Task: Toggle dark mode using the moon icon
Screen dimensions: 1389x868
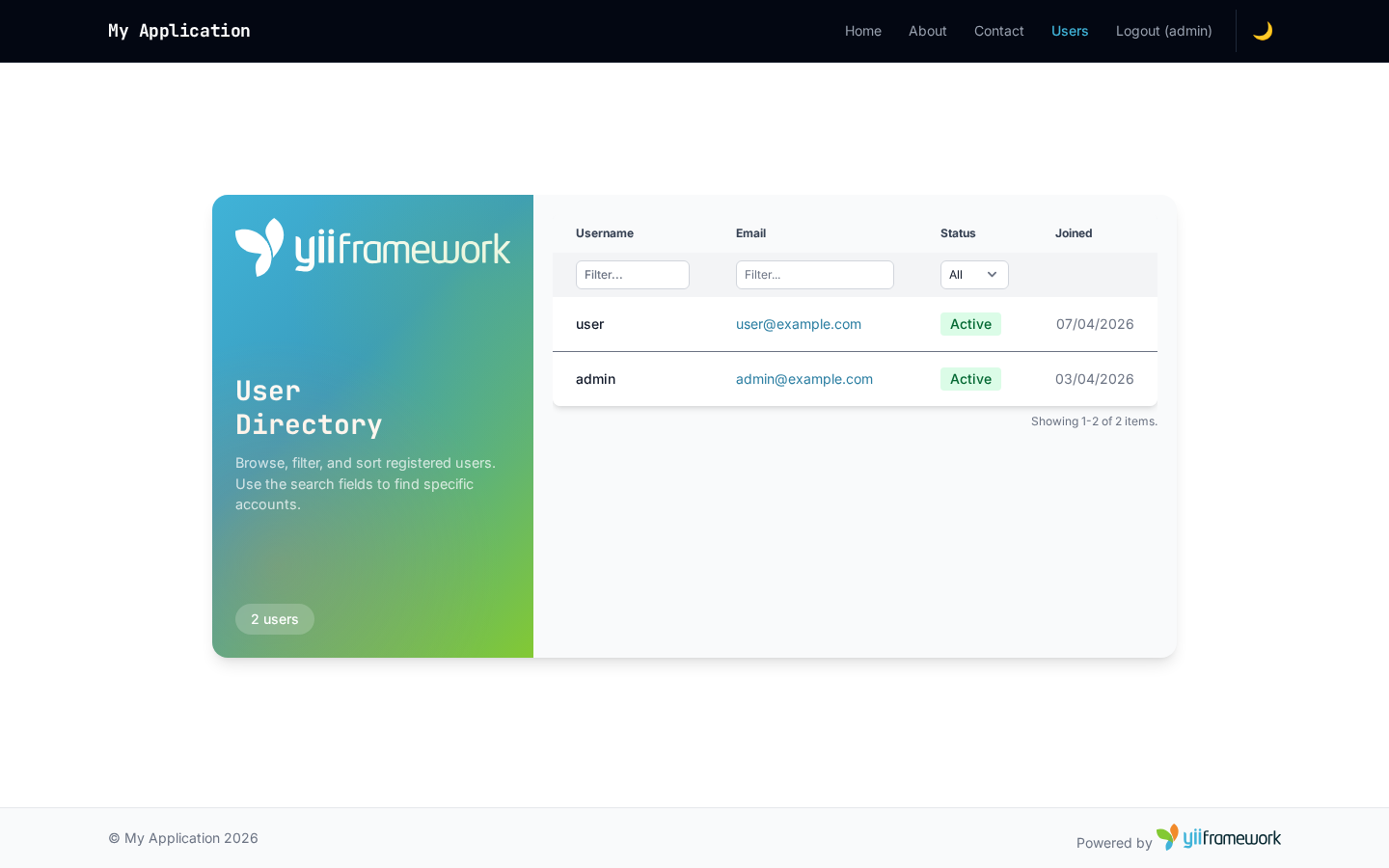Action: [x=1262, y=30]
